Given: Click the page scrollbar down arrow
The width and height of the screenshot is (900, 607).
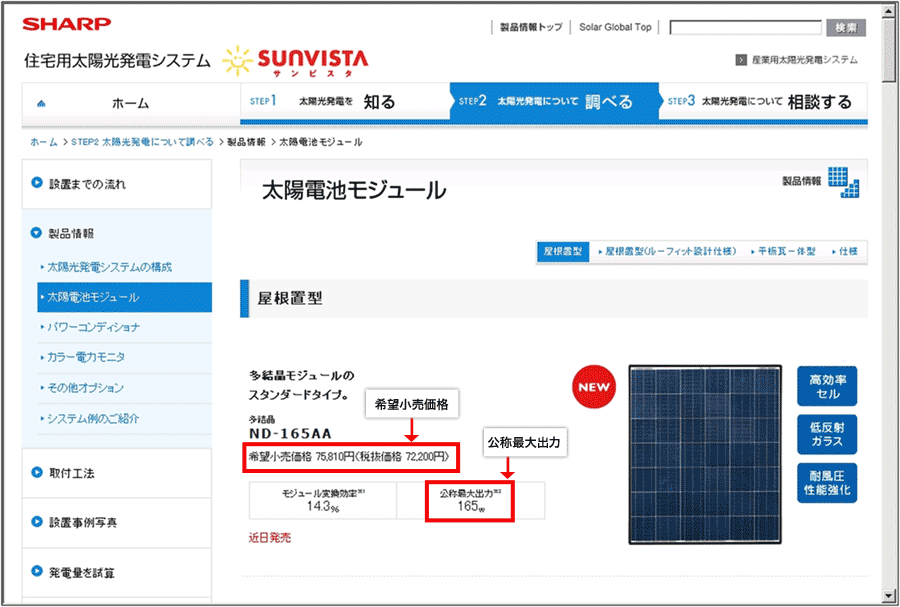Looking at the screenshot, I should coord(890,596).
